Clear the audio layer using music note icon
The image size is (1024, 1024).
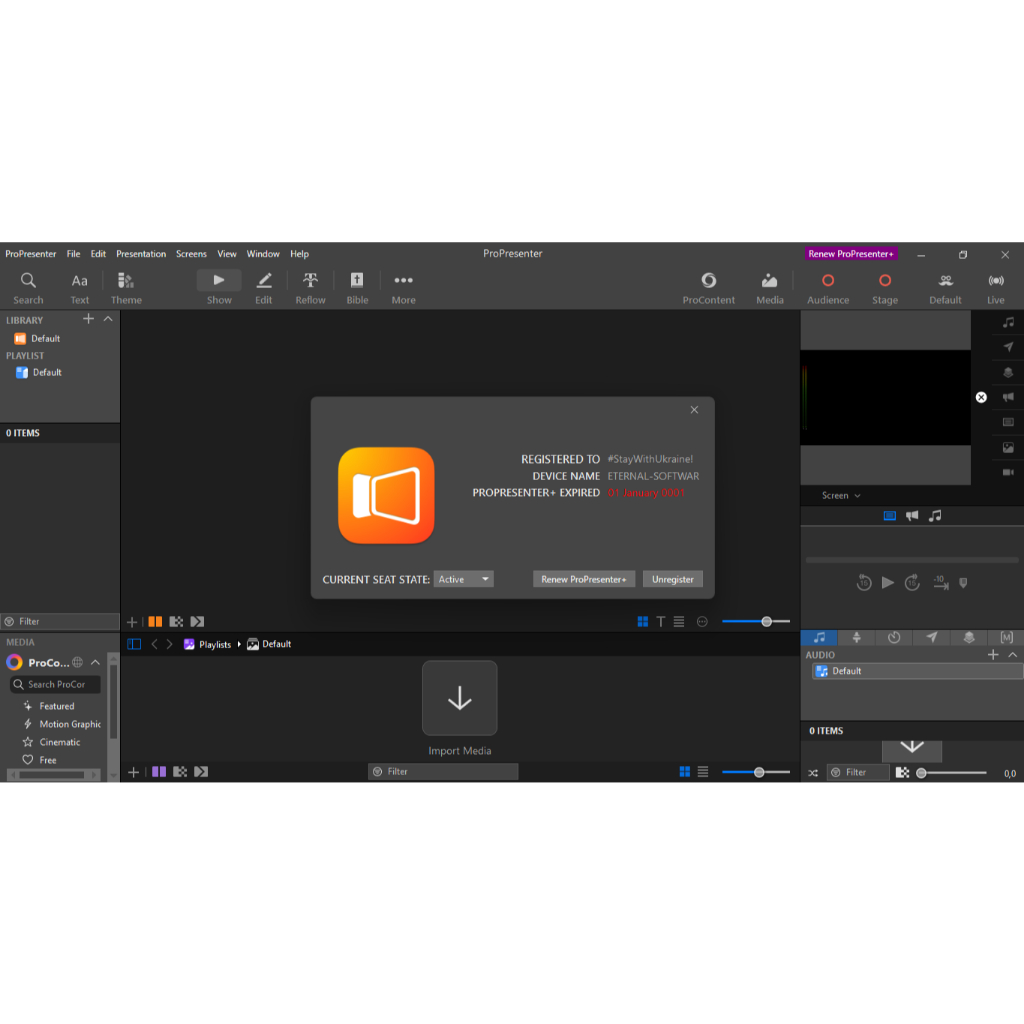(x=1008, y=322)
